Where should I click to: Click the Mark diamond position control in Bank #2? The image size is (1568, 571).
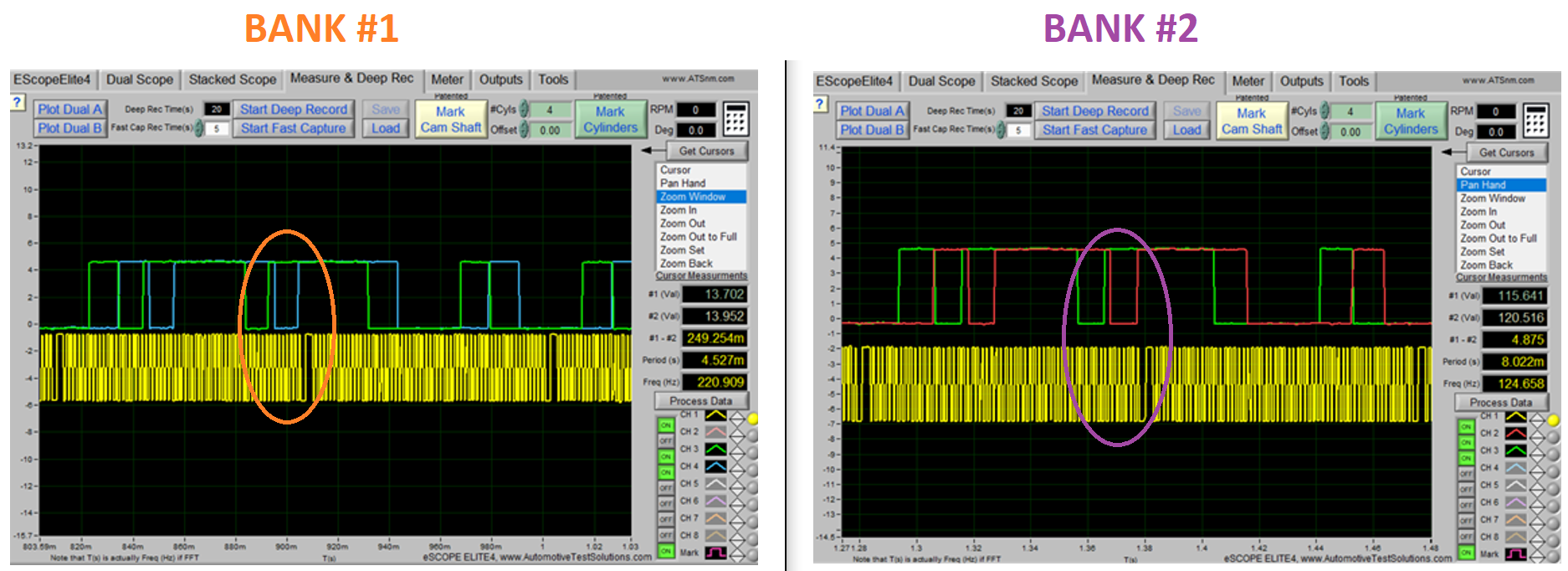(1538, 556)
